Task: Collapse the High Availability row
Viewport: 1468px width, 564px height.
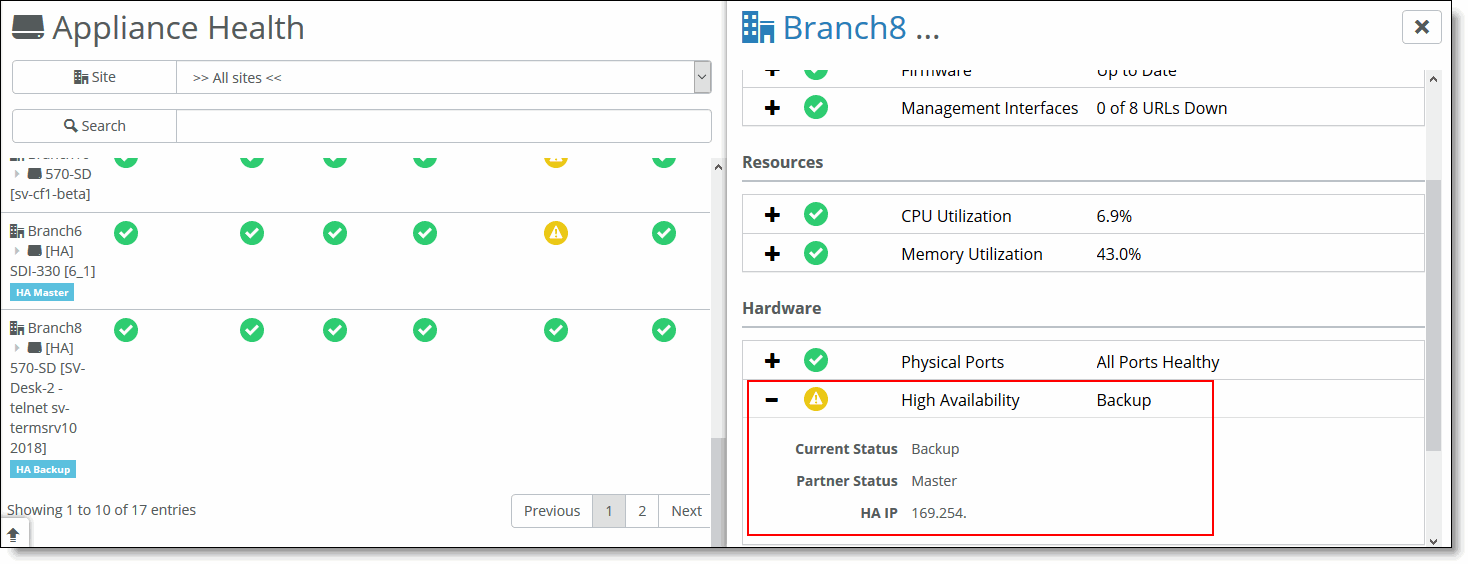Action: tap(772, 400)
